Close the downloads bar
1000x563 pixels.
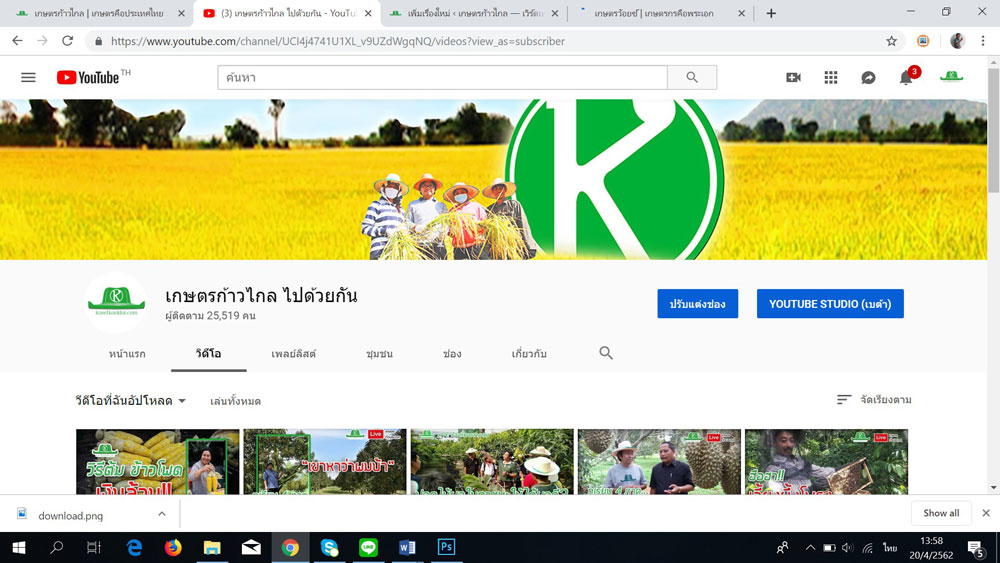pos(986,513)
